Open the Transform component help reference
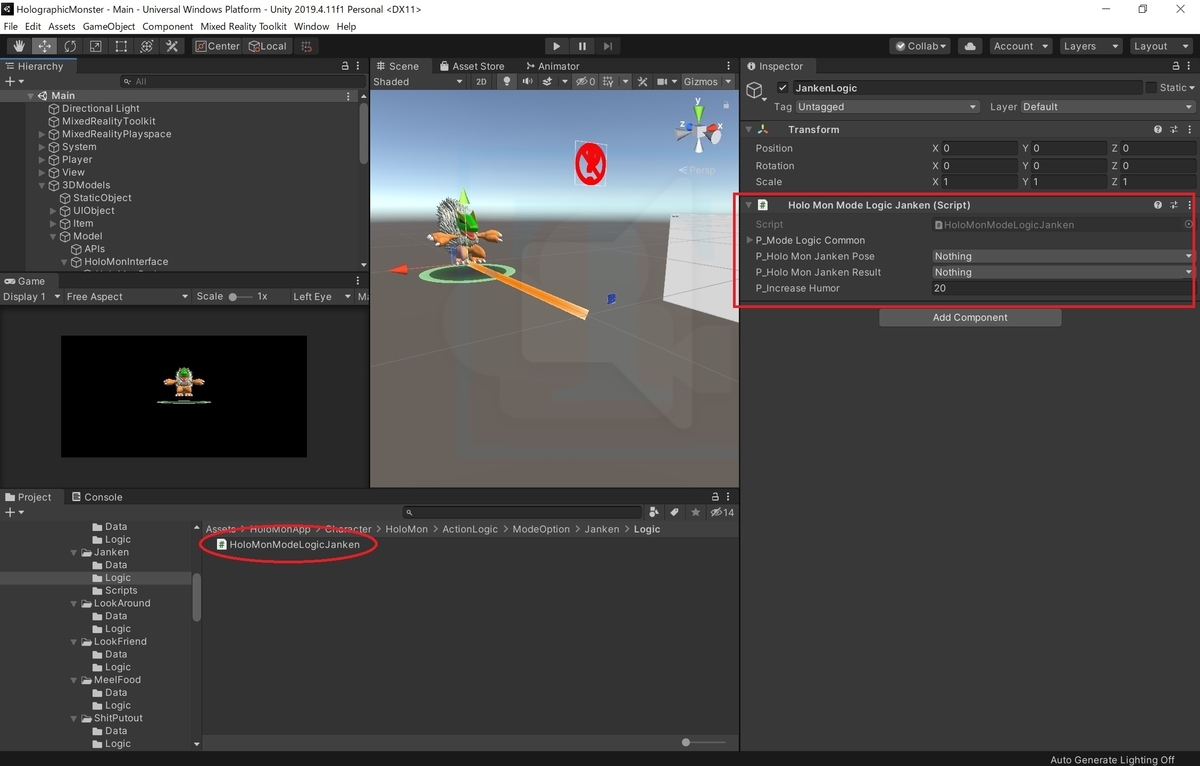1200x766 pixels. pos(1158,130)
